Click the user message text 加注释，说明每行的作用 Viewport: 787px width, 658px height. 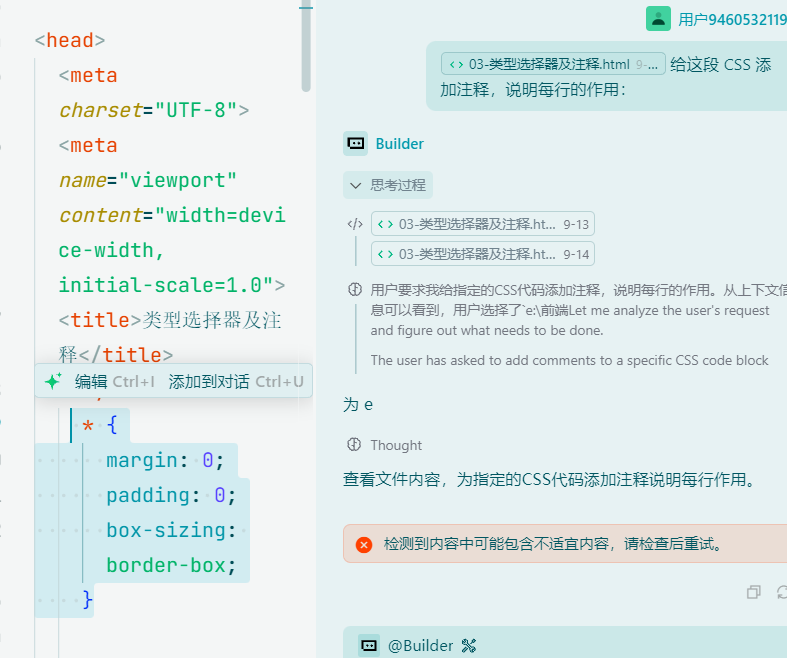533,90
